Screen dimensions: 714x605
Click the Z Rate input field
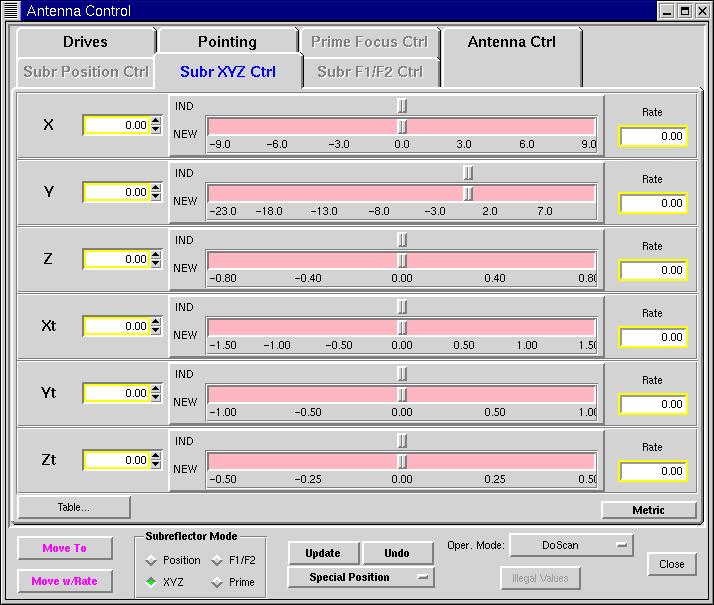point(653,270)
